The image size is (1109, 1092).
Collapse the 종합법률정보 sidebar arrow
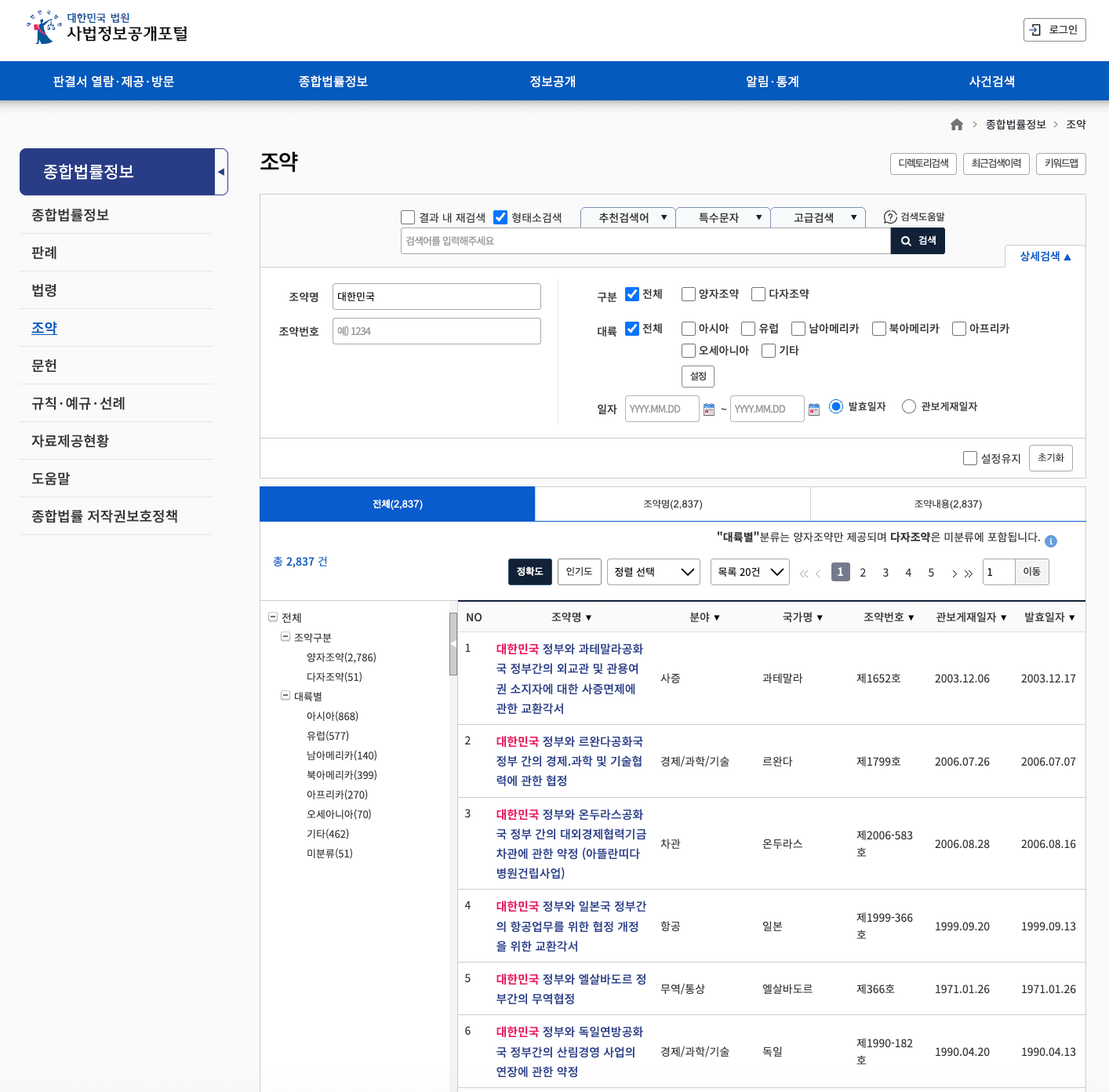221,172
